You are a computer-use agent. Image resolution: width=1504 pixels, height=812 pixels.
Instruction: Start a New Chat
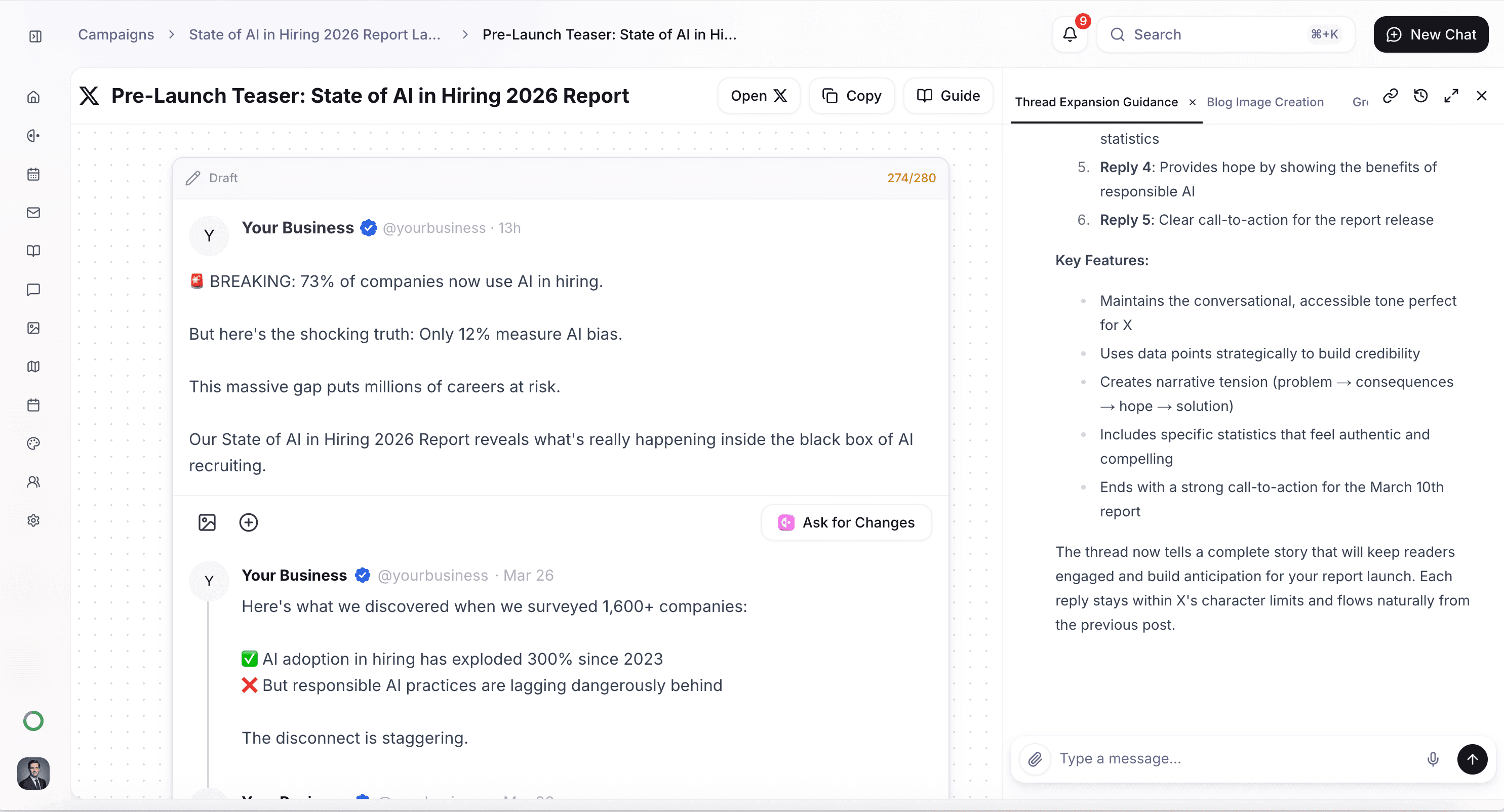[1431, 34]
